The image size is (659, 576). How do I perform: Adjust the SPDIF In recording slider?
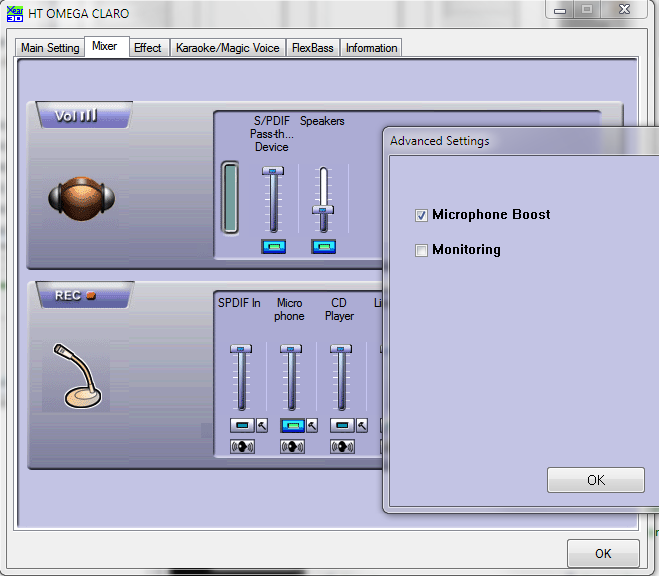(x=241, y=349)
